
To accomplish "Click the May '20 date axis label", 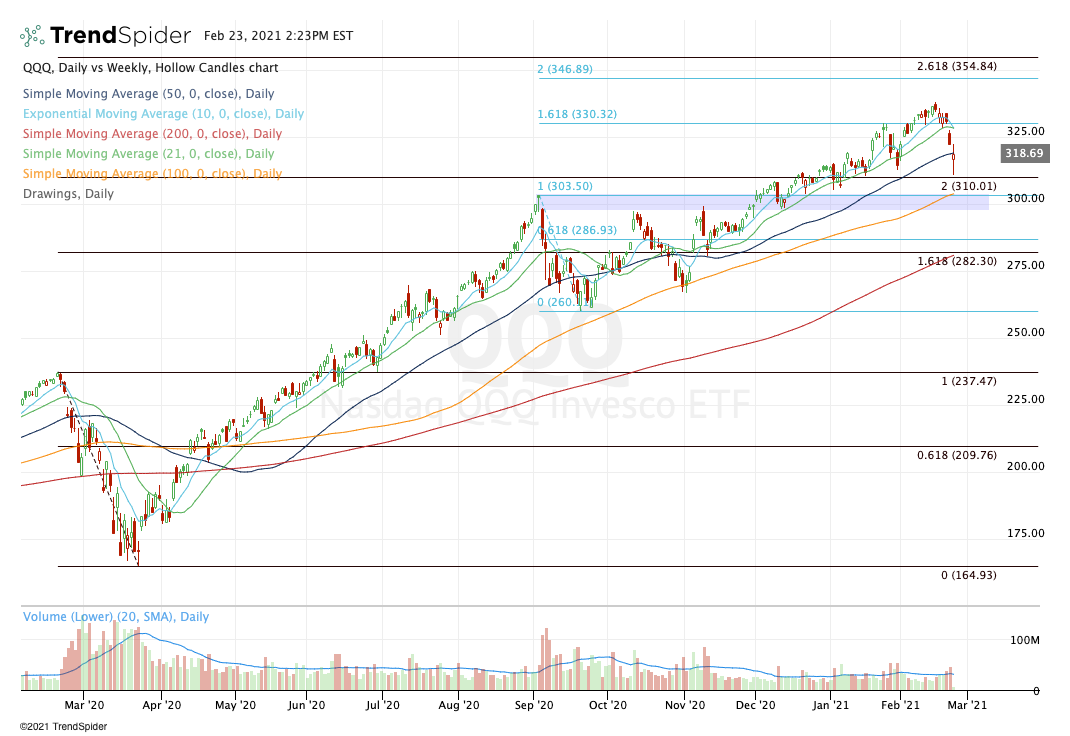I will click(x=235, y=705).
